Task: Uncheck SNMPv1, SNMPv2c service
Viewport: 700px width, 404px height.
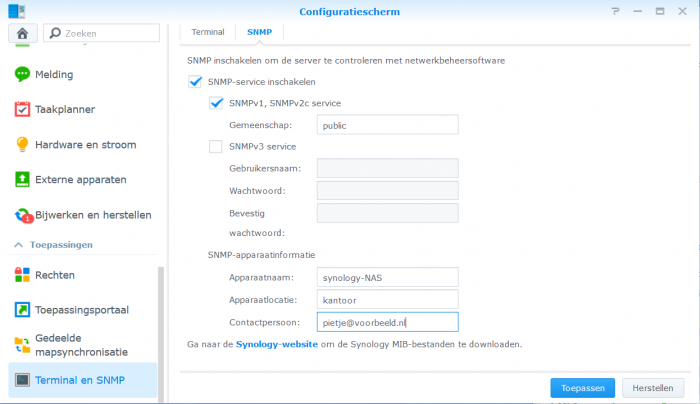Action: point(216,103)
